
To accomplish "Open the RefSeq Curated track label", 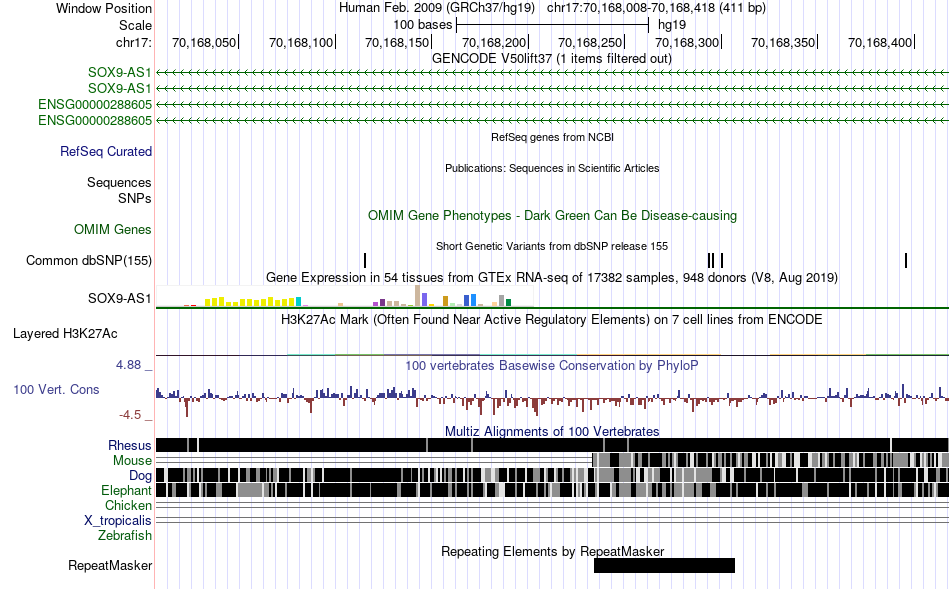I will [105, 151].
